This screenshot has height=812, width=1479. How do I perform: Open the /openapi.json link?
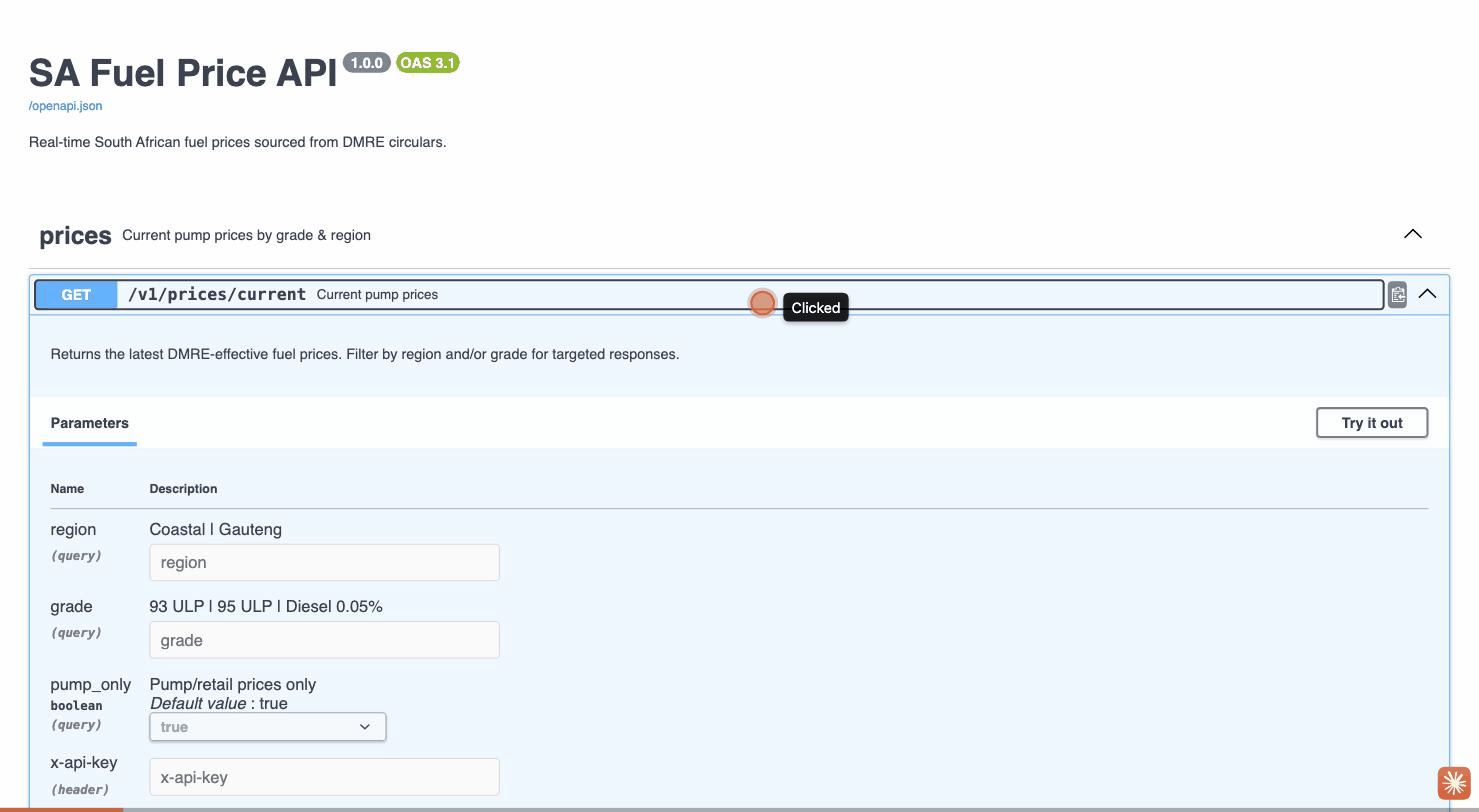click(65, 106)
